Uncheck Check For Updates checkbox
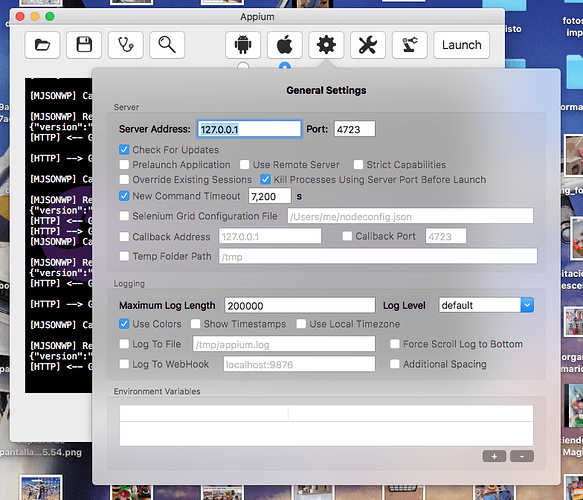This screenshot has height=500, width=583. (124, 150)
